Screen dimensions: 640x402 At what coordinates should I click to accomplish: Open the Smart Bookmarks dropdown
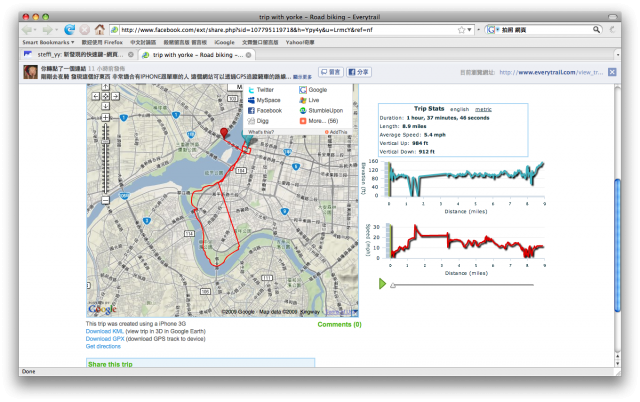pos(48,42)
